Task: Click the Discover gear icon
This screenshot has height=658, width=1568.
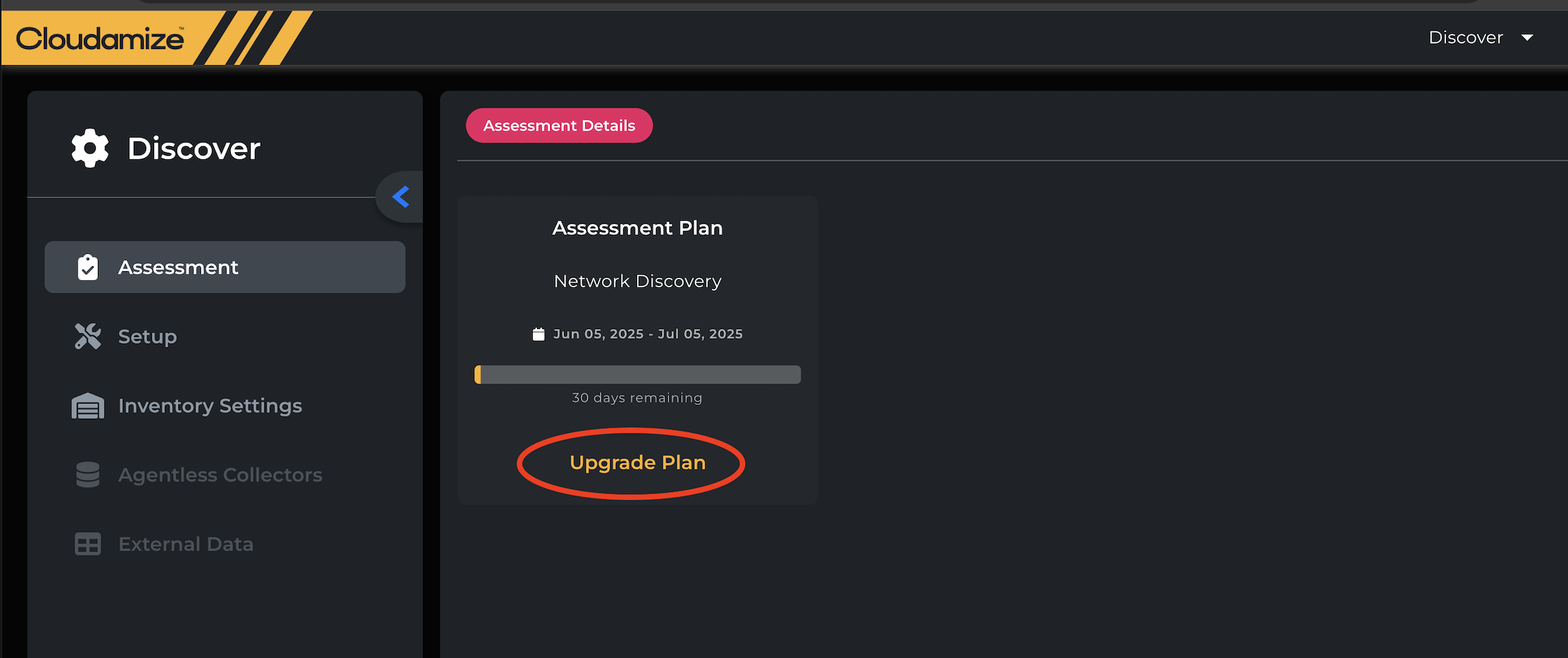Action: tap(90, 148)
